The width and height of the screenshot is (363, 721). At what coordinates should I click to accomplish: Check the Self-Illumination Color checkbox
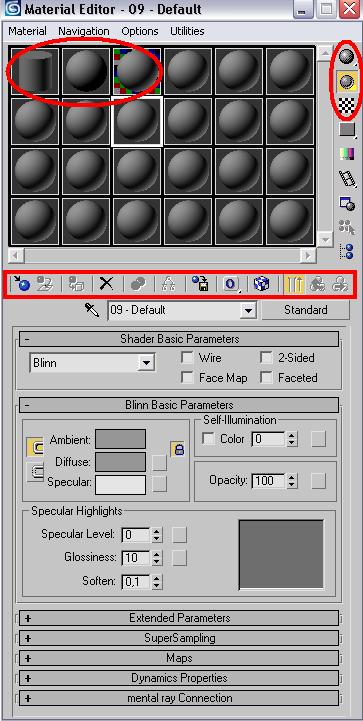[209, 439]
